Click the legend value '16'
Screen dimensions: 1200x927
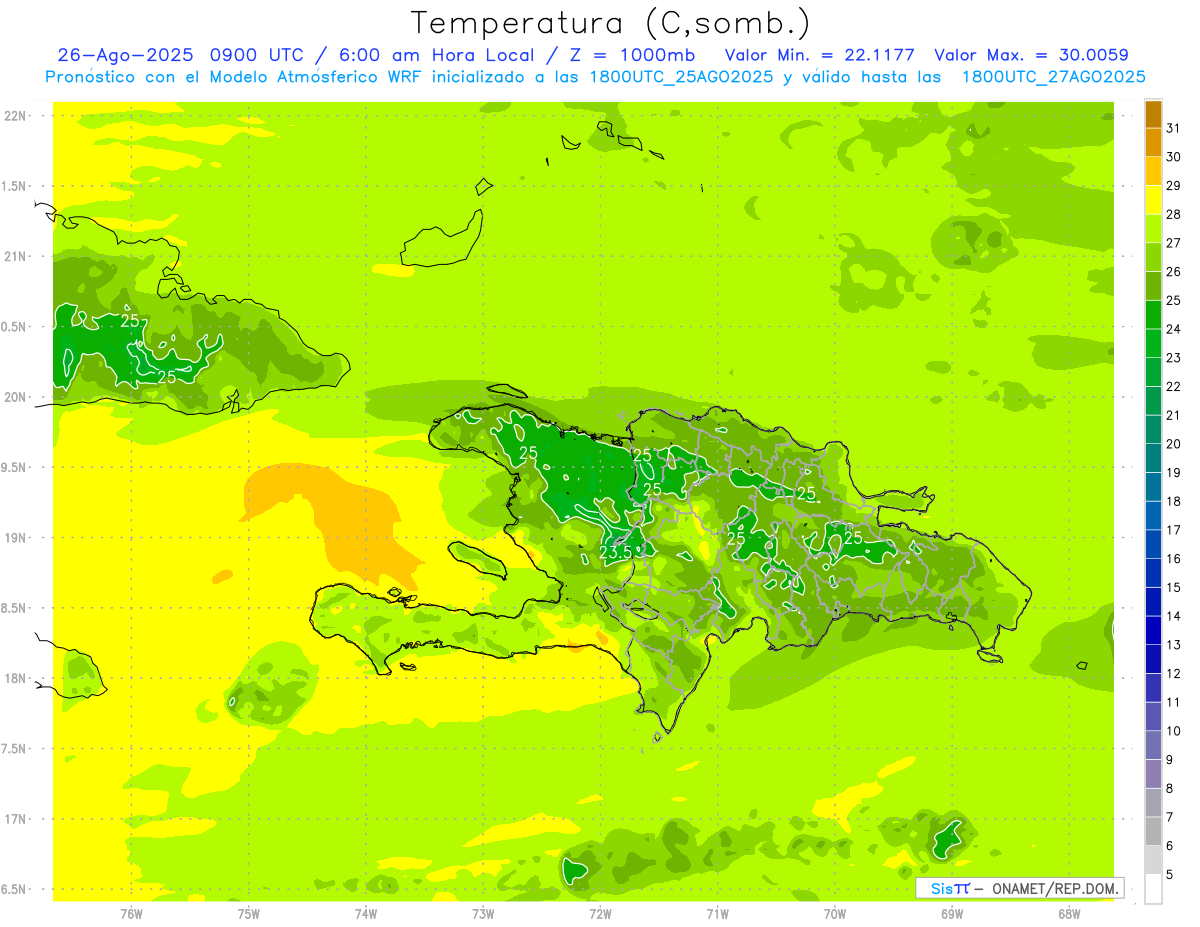[1174, 559]
